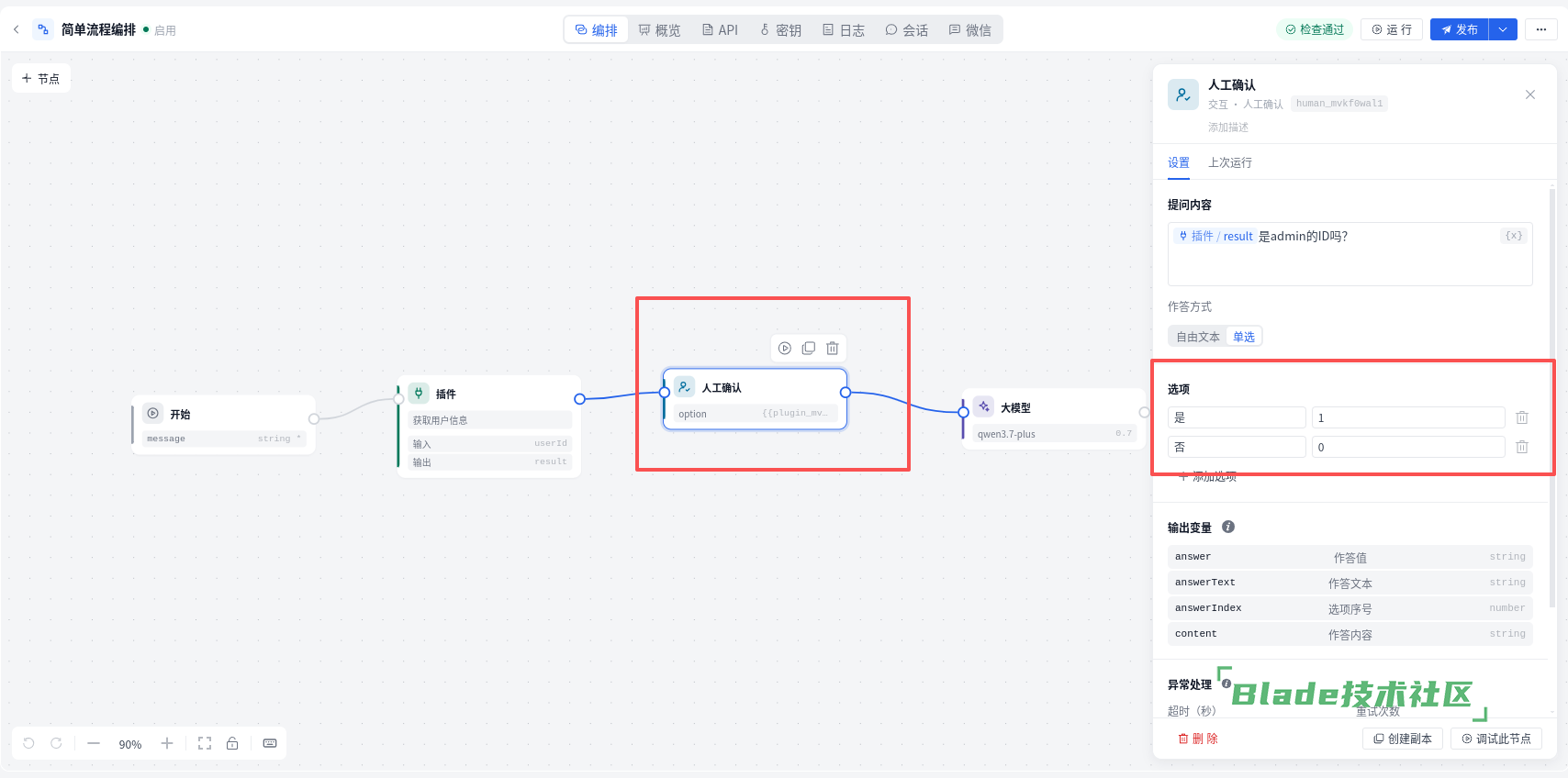
Task: Click the 检查通过 status badge
Action: (x=1315, y=29)
